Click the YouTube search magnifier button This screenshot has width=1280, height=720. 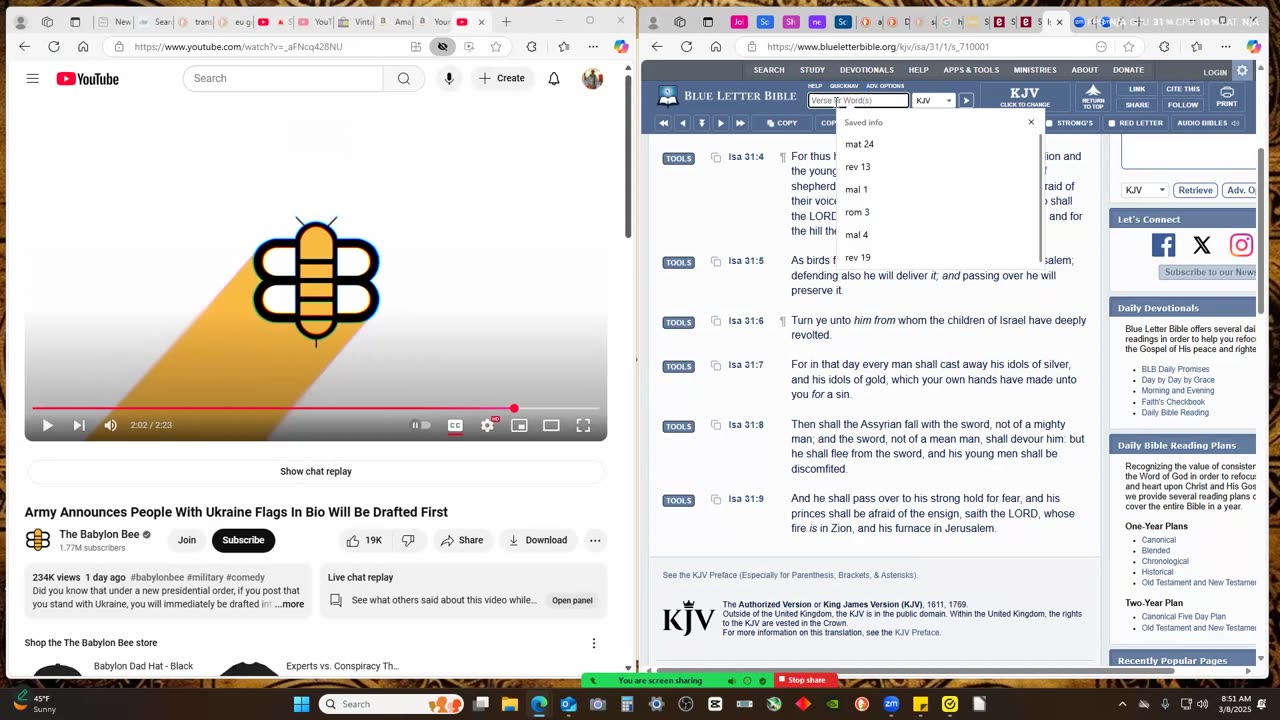coord(404,78)
